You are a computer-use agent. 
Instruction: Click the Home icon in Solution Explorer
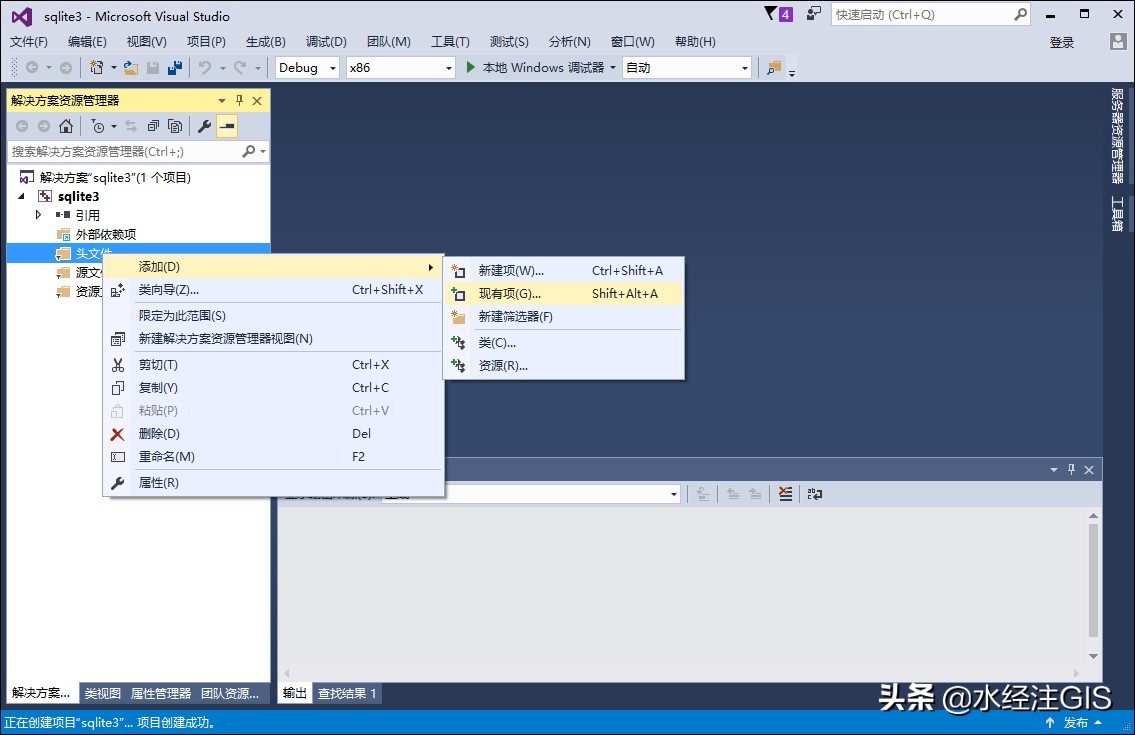tap(66, 126)
